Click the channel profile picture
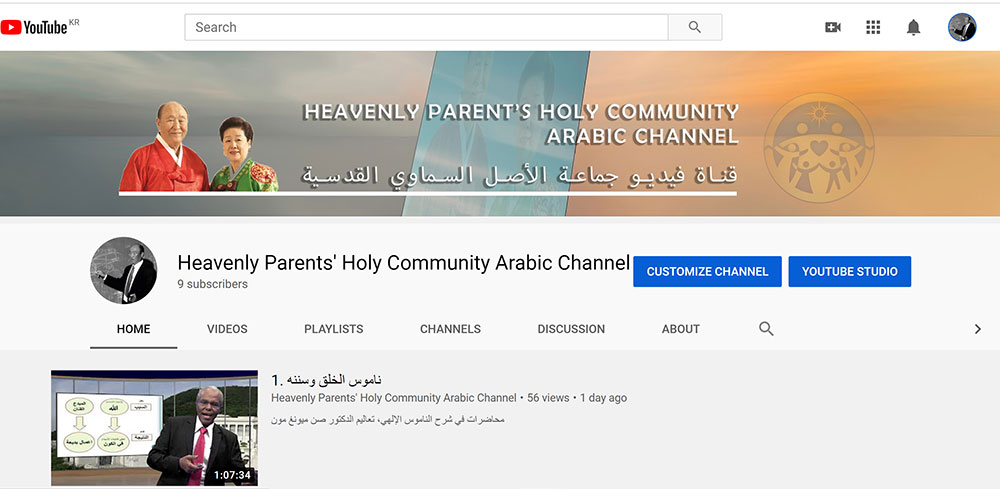 click(124, 271)
